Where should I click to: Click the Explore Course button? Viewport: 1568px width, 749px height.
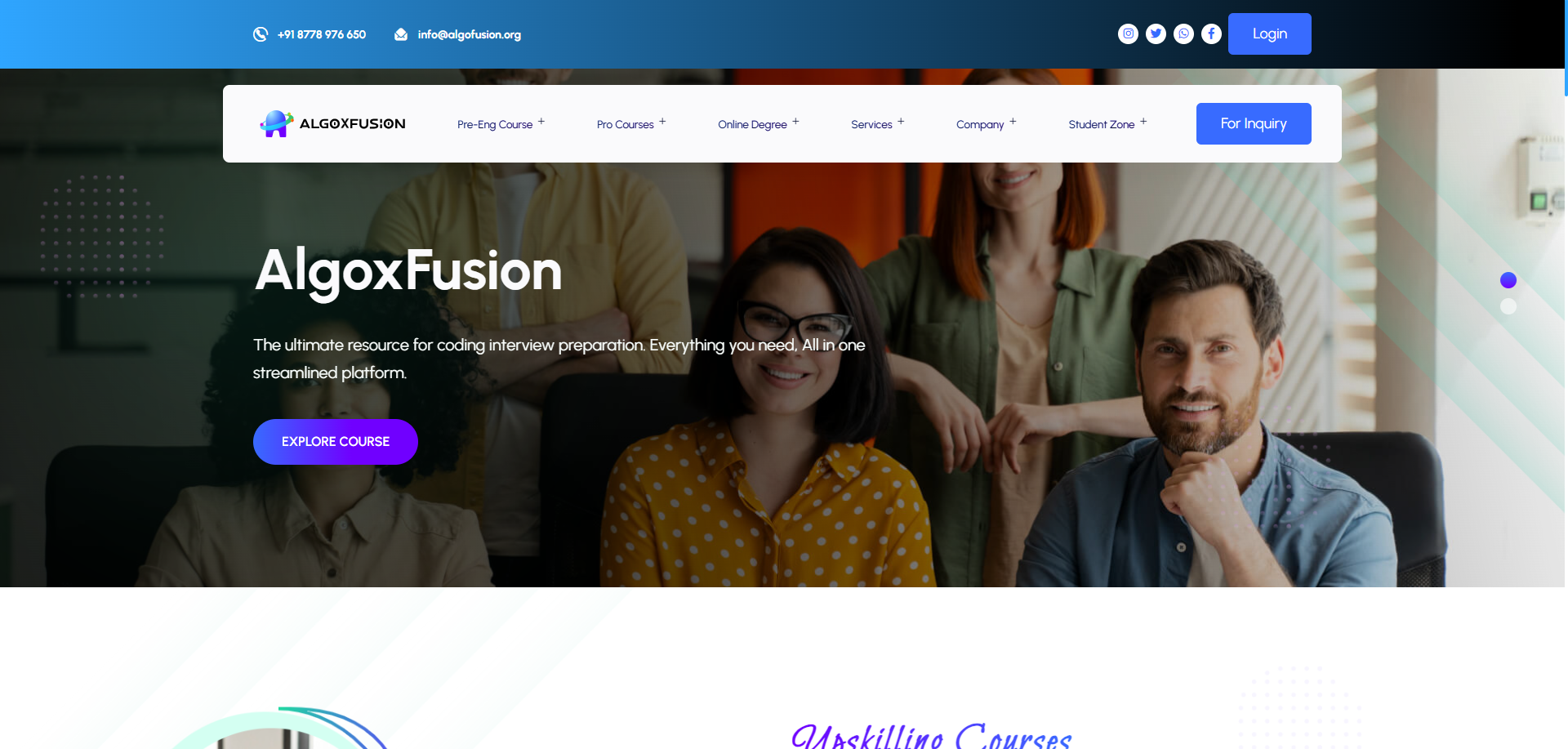[x=336, y=442]
